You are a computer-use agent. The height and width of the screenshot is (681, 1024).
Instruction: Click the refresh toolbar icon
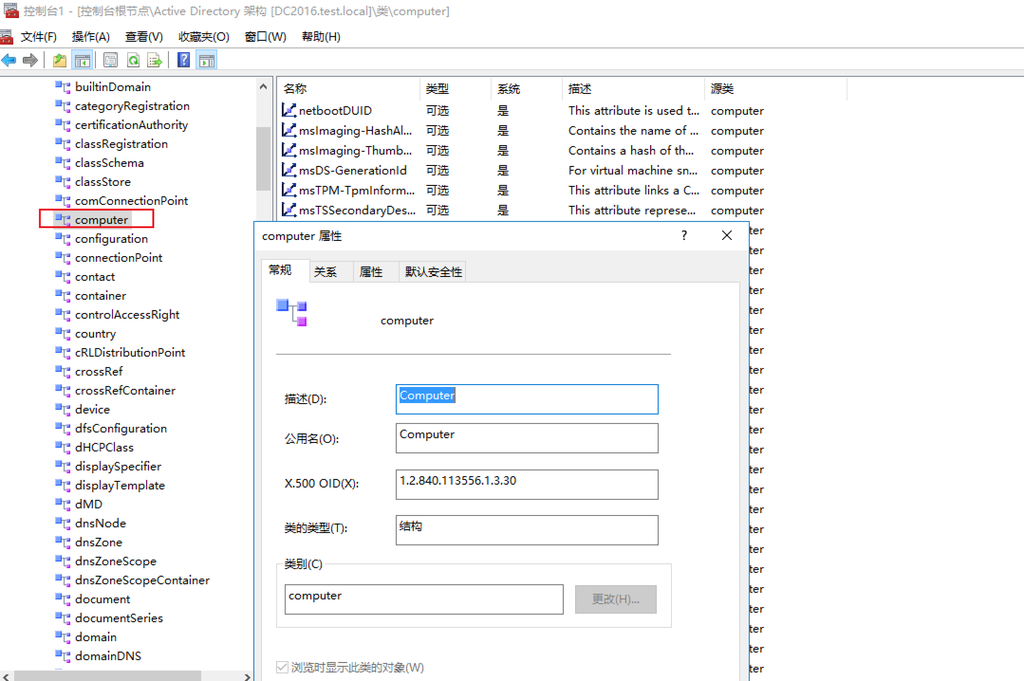pyautogui.click(x=133, y=60)
